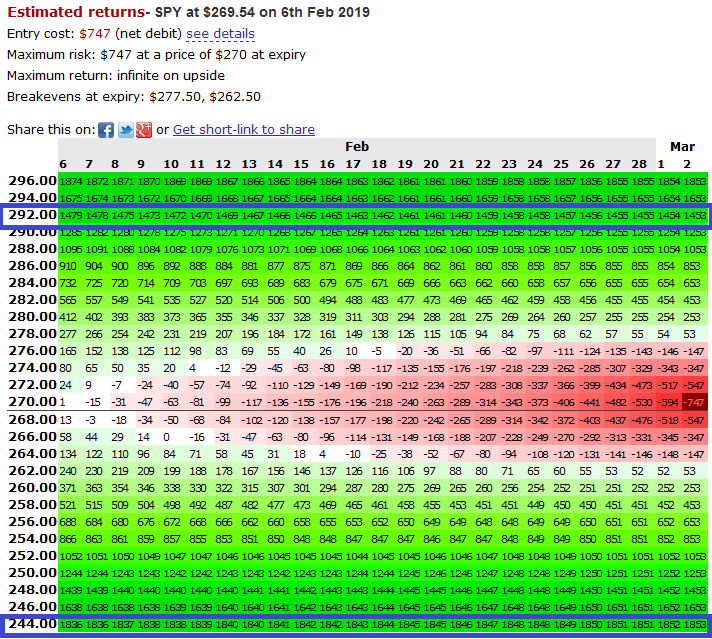Click the 254.00 price row label
Viewport: 712px width, 639px height.
tap(32, 539)
